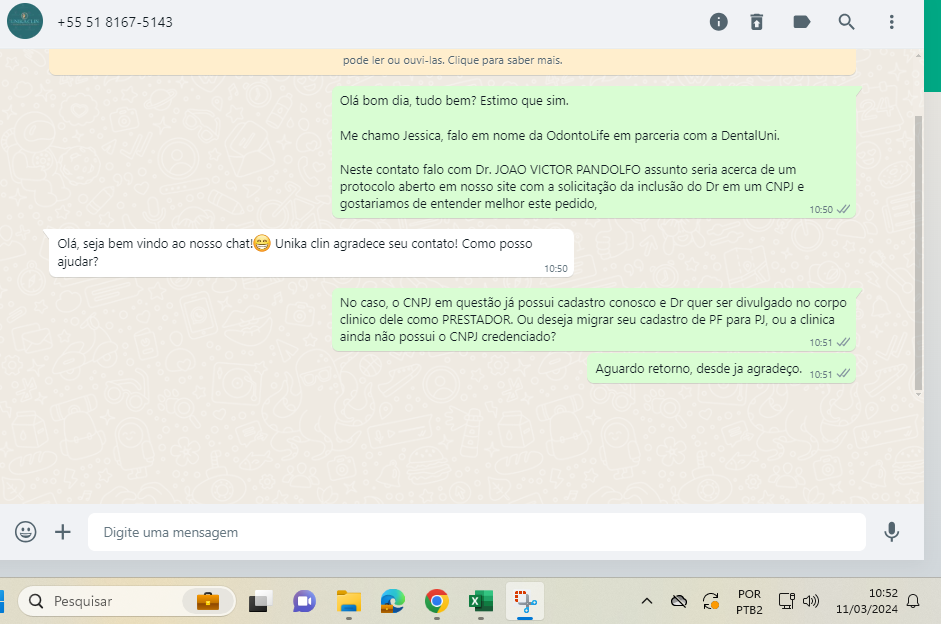
Task: Click POR PTB2 language indicator
Action: (x=750, y=602)
